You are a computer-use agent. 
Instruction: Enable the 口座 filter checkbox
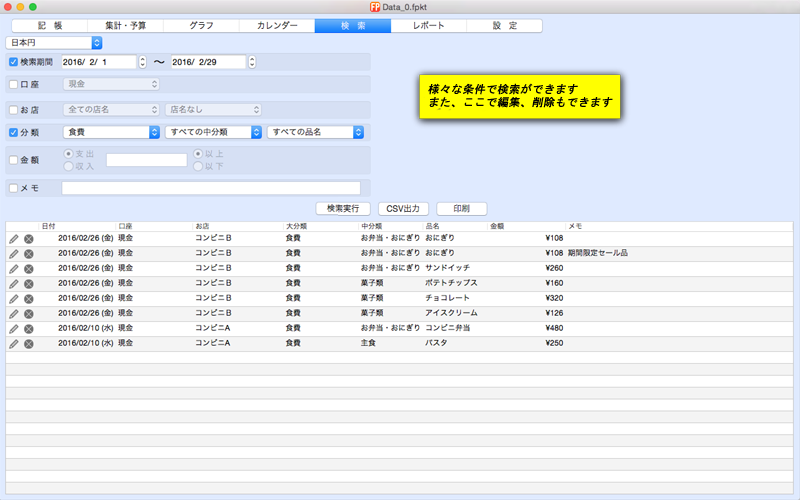[13, 85]
